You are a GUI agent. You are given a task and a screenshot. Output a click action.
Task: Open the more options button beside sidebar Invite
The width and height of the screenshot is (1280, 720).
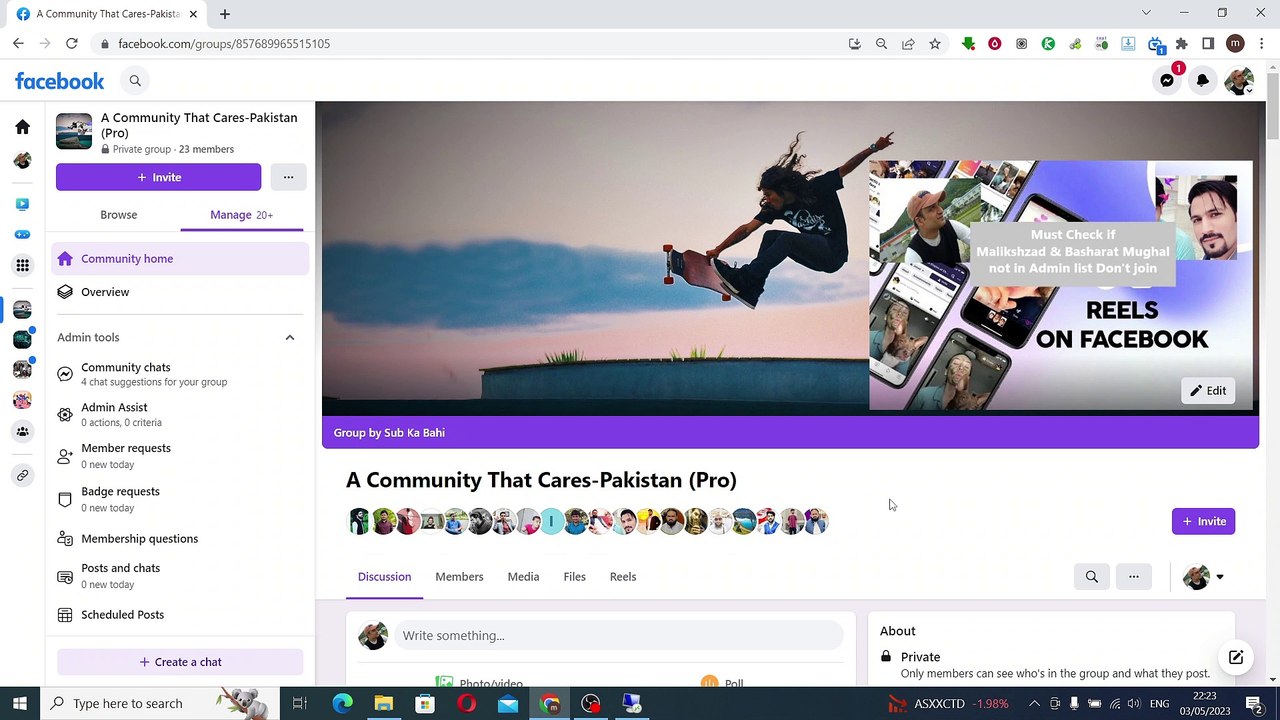click(x=288, y=177)
